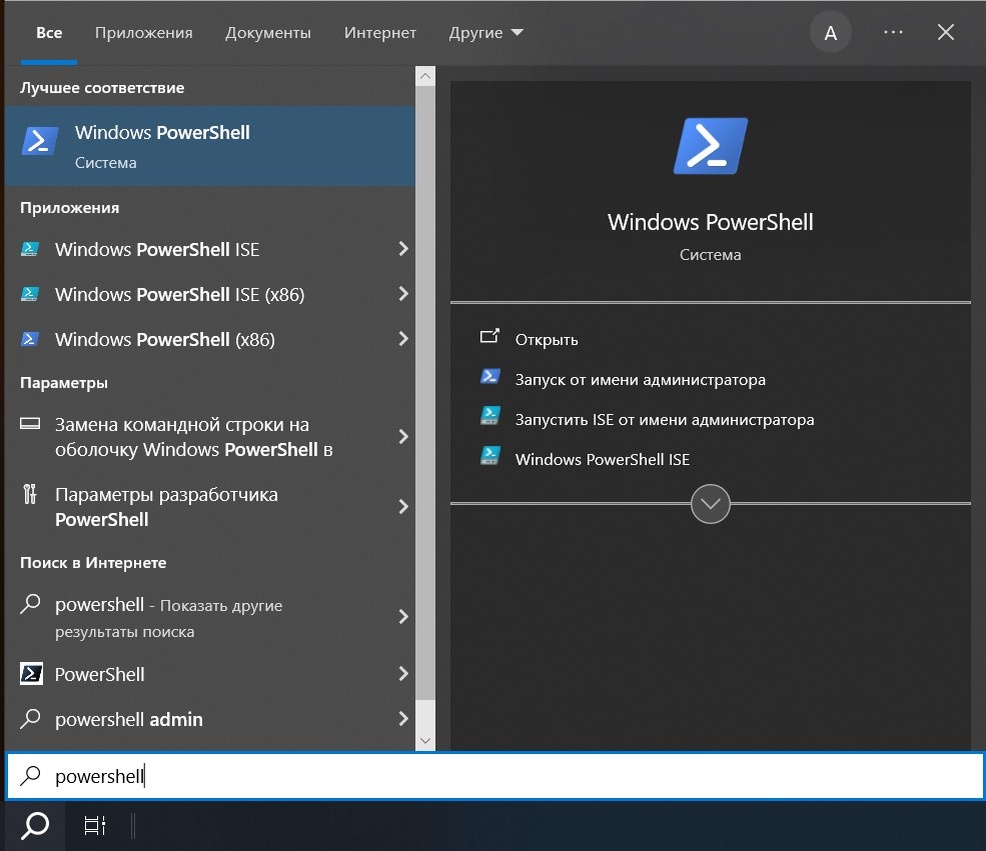The height and width of the screenshot is (851, 986).
Task: Click the results list scroll-up arrow
Action: click(x=425, y=77)
